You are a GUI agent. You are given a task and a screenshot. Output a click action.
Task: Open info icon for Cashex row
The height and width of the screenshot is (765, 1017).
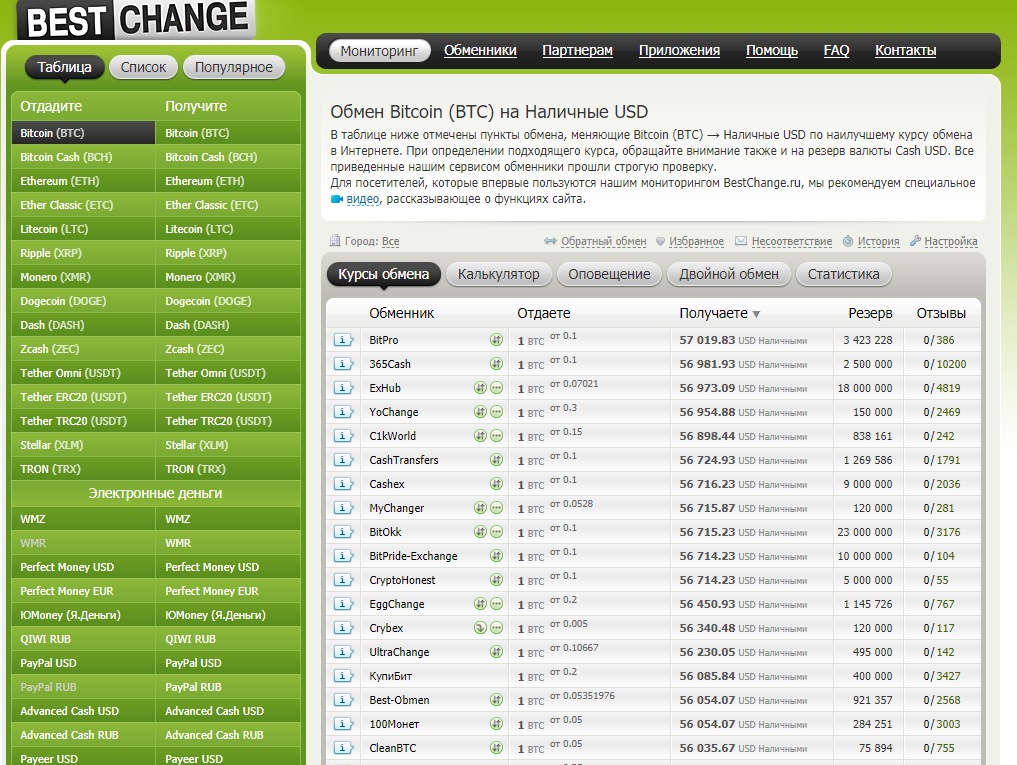click(x=343, y=484)
